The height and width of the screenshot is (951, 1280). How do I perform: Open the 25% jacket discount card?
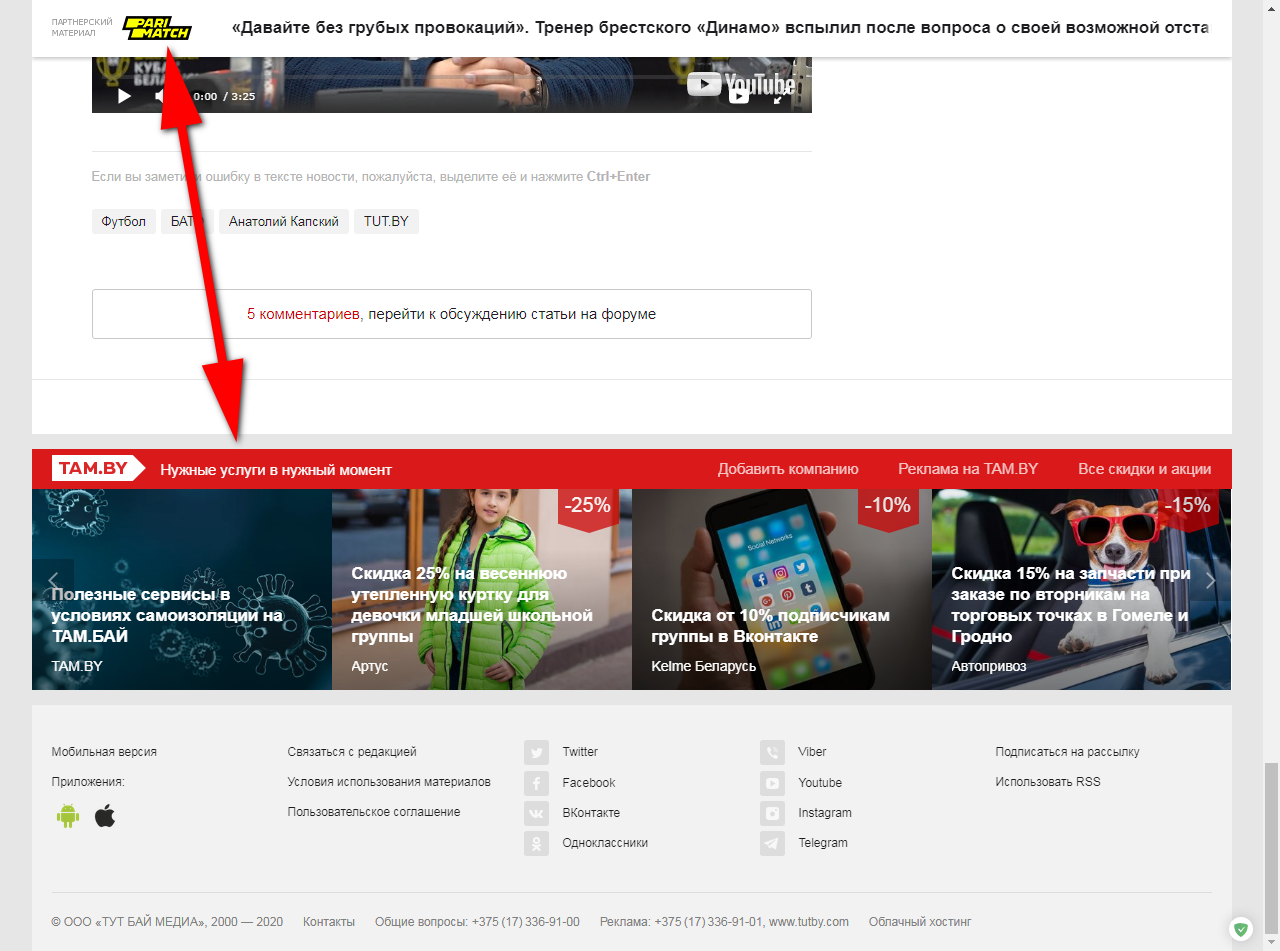coord(482,590)
